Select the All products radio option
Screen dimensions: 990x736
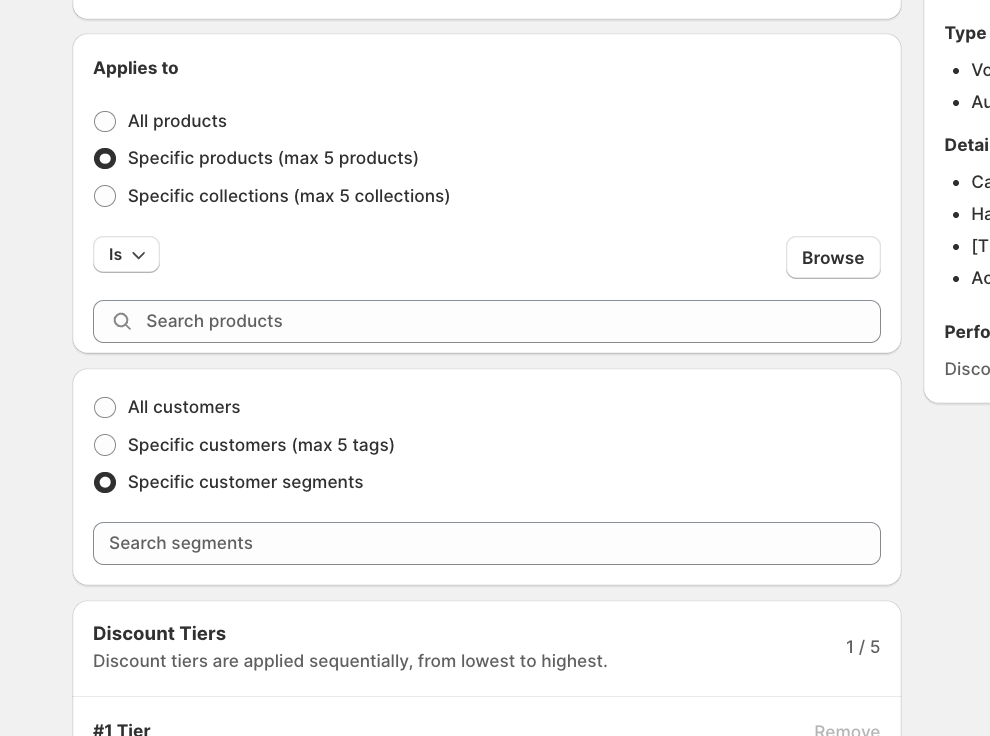coord(105,121)
